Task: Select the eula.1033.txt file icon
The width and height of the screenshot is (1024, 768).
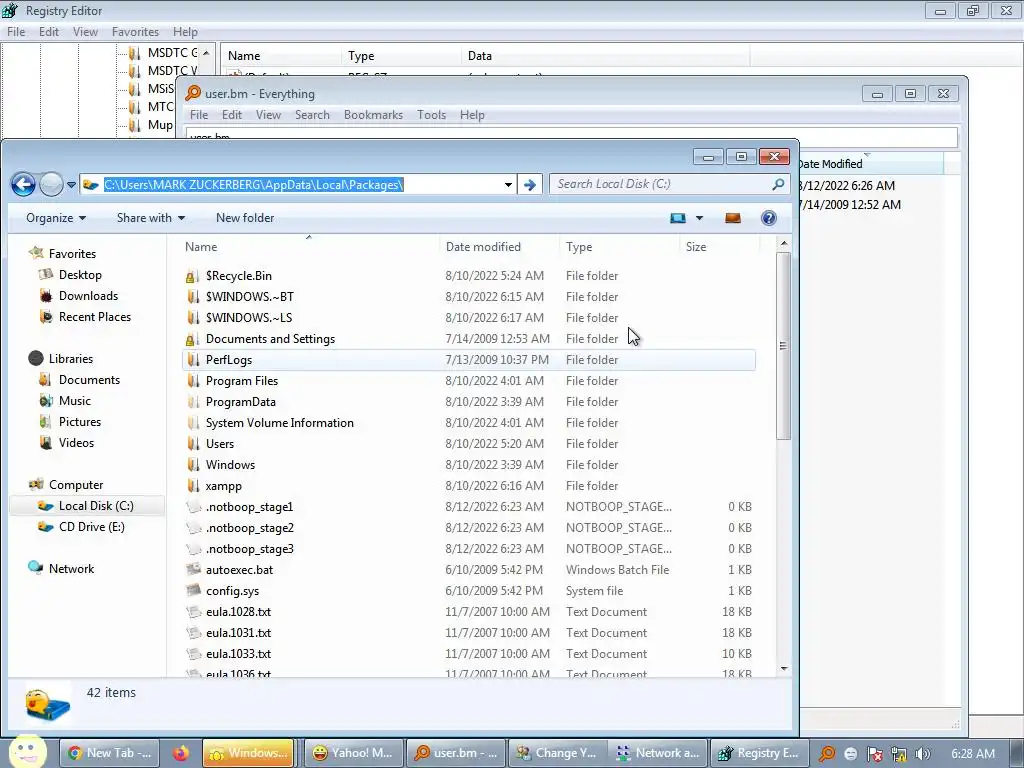Action: point(193,654)
